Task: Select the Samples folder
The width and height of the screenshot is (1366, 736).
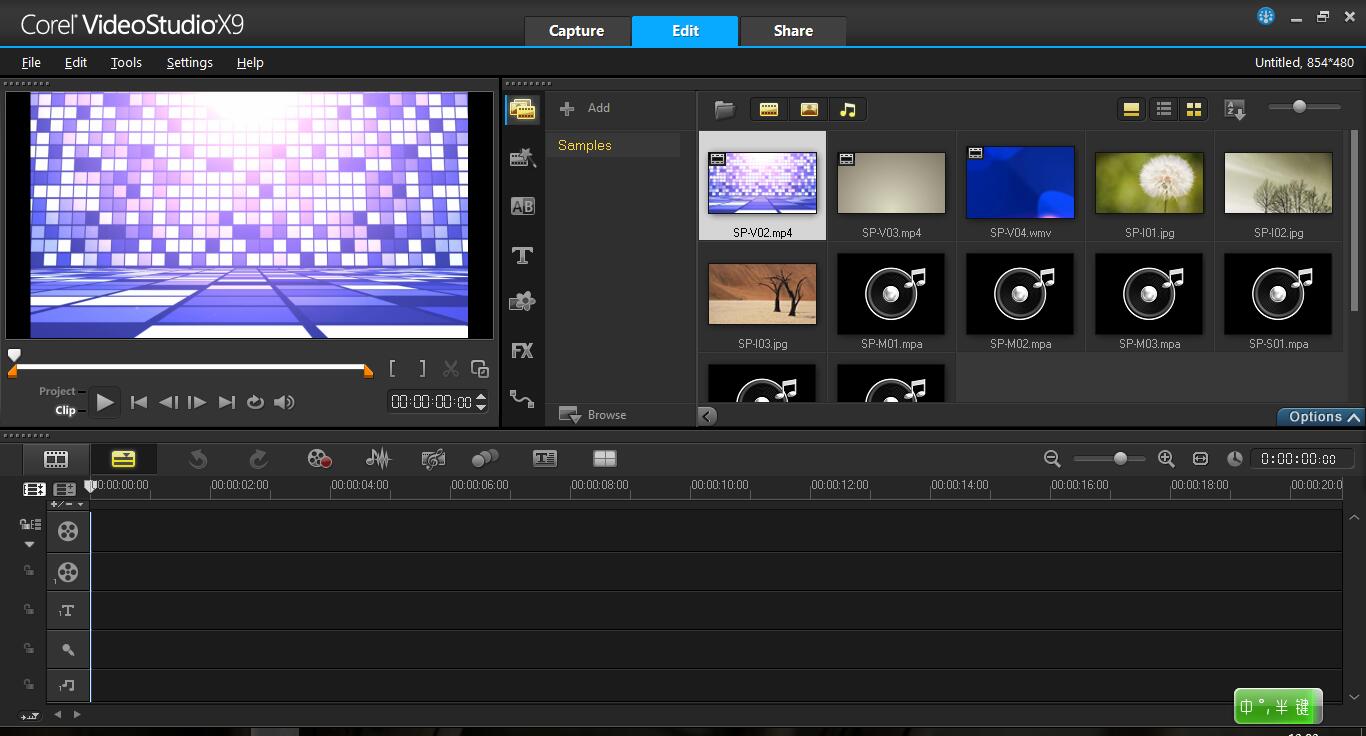Action: pos(613,145)
